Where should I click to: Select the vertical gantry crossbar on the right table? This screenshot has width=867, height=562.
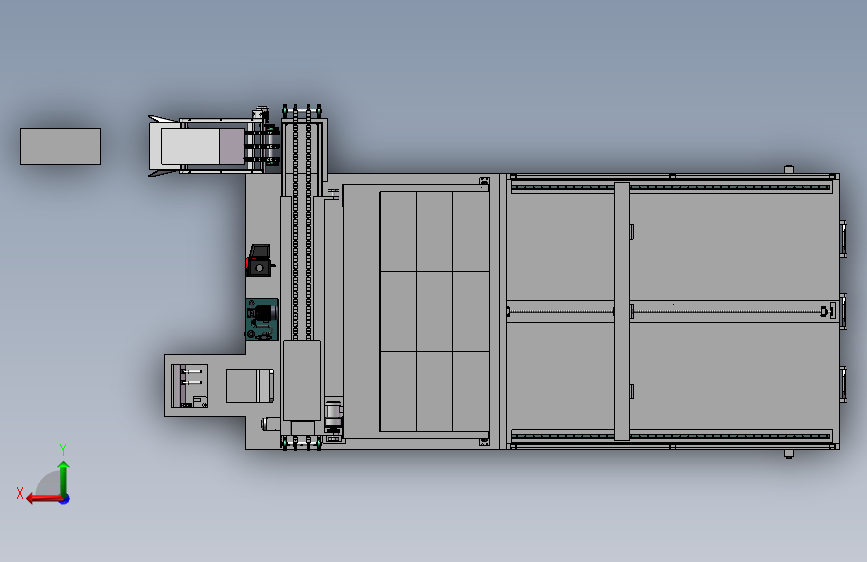click(x=622, y=311)
